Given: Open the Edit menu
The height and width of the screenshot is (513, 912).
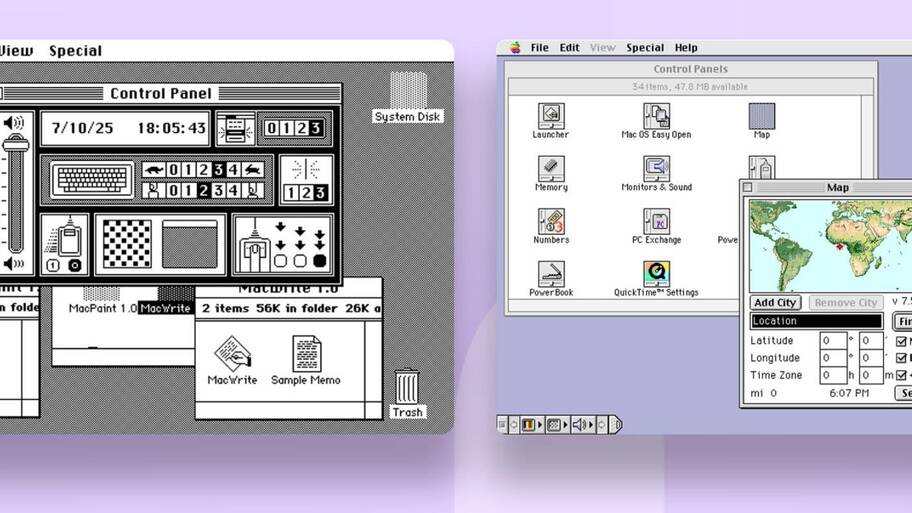Looking at the screenshot, I should click(x=569, y=48).
